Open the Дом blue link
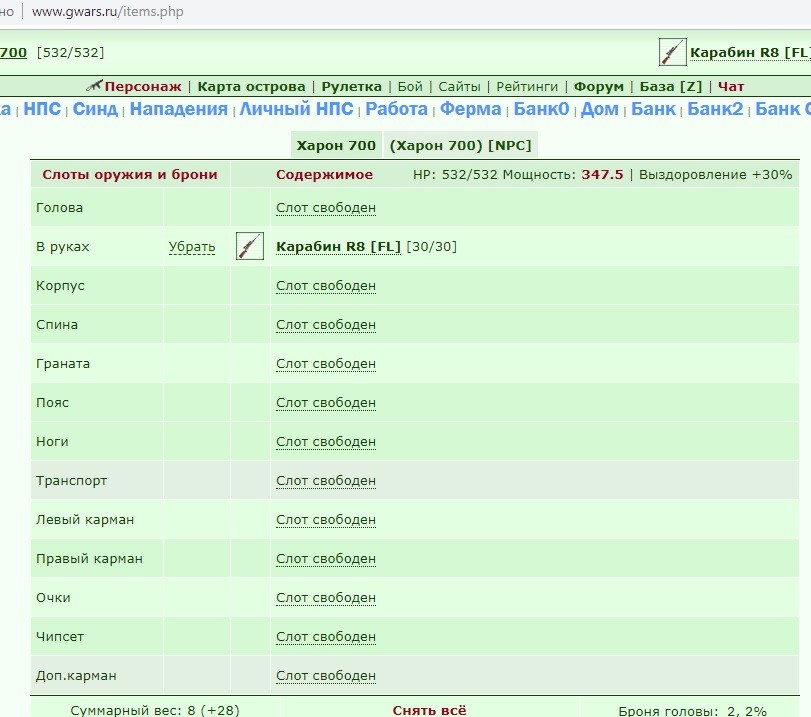811x717 pixels. (599, 109)
